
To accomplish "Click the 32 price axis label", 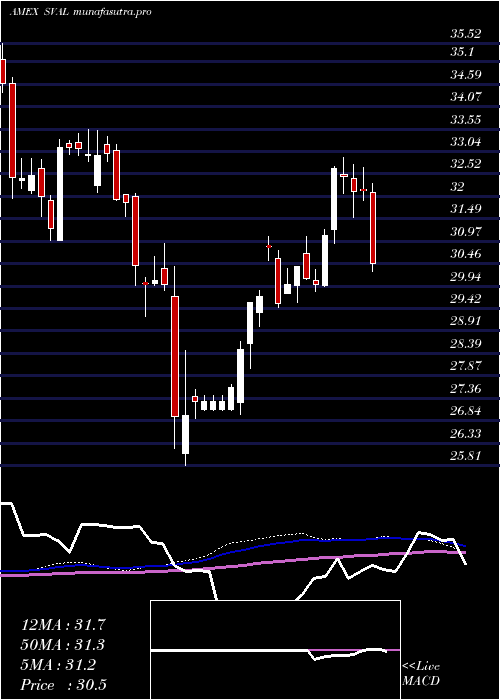I will [x=458, y=187].
